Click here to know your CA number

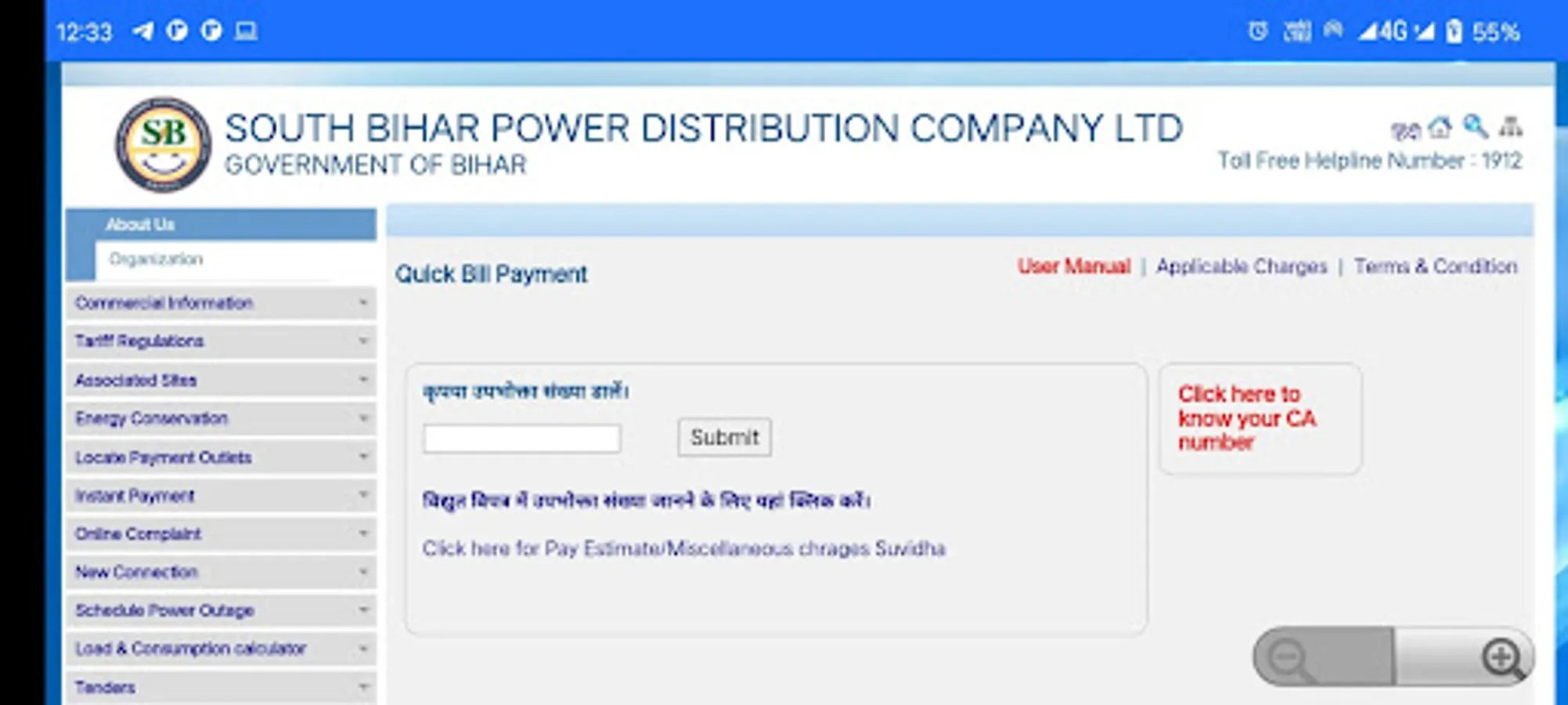pyautogui.click(x=1247, y=418)
